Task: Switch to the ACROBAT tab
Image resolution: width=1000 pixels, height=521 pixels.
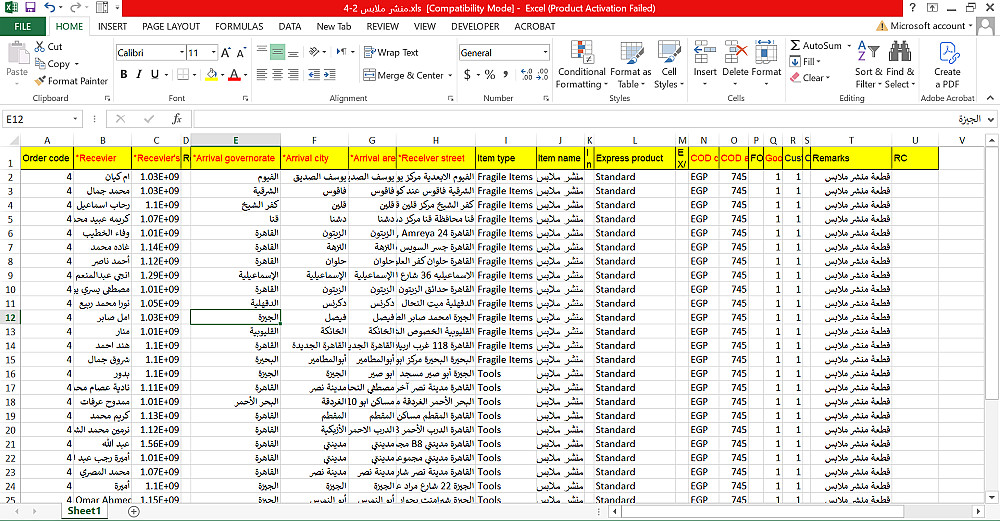Action: tap(534, 27)
